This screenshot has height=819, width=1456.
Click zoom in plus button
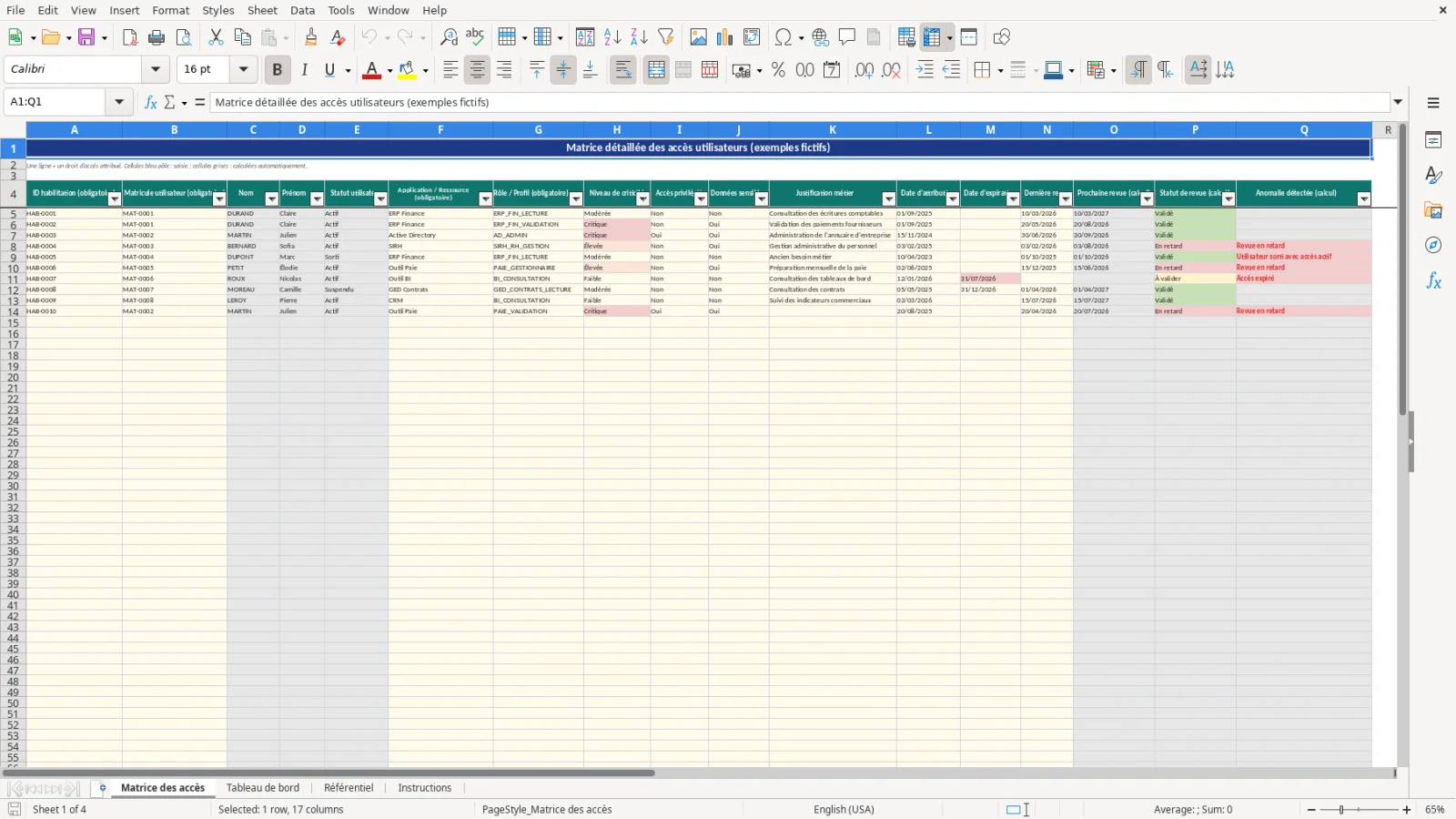click(x=1407, y=810)
